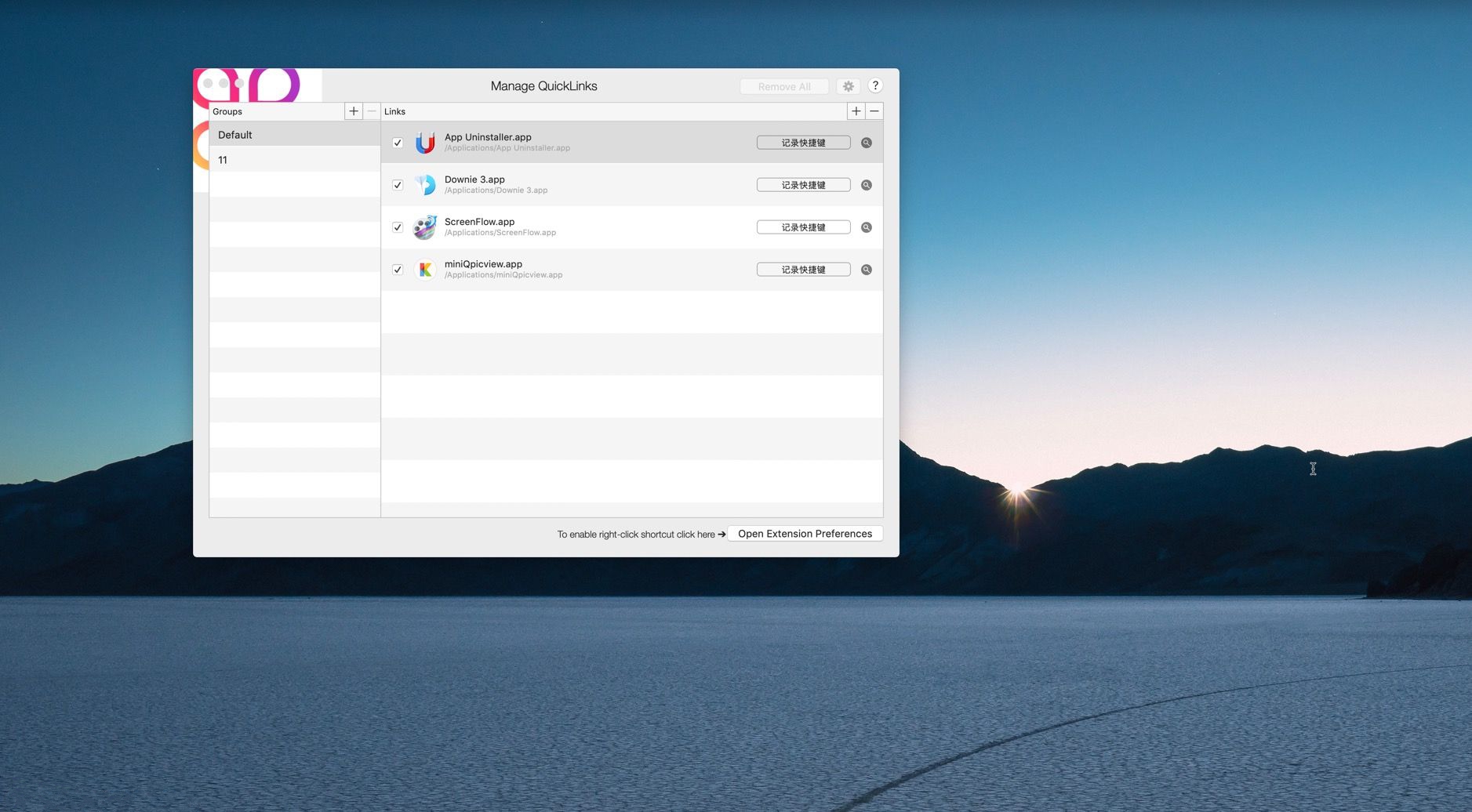Click Open Extension Preferences button
The width and height of the screenshot is (1472, 812).
[x=805, y=534]
